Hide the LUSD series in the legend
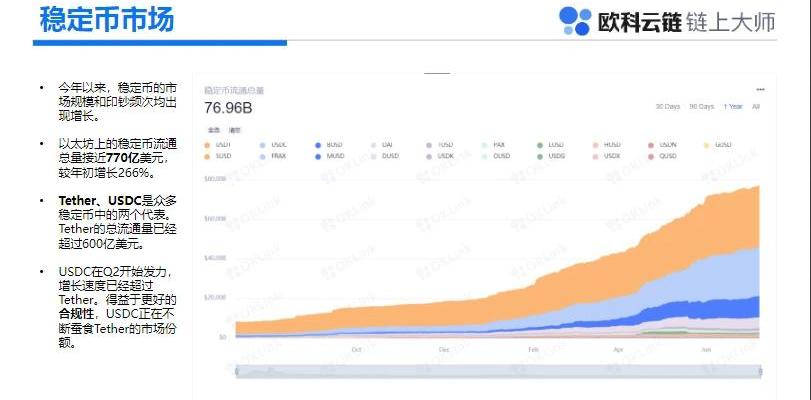 point(555,145)
